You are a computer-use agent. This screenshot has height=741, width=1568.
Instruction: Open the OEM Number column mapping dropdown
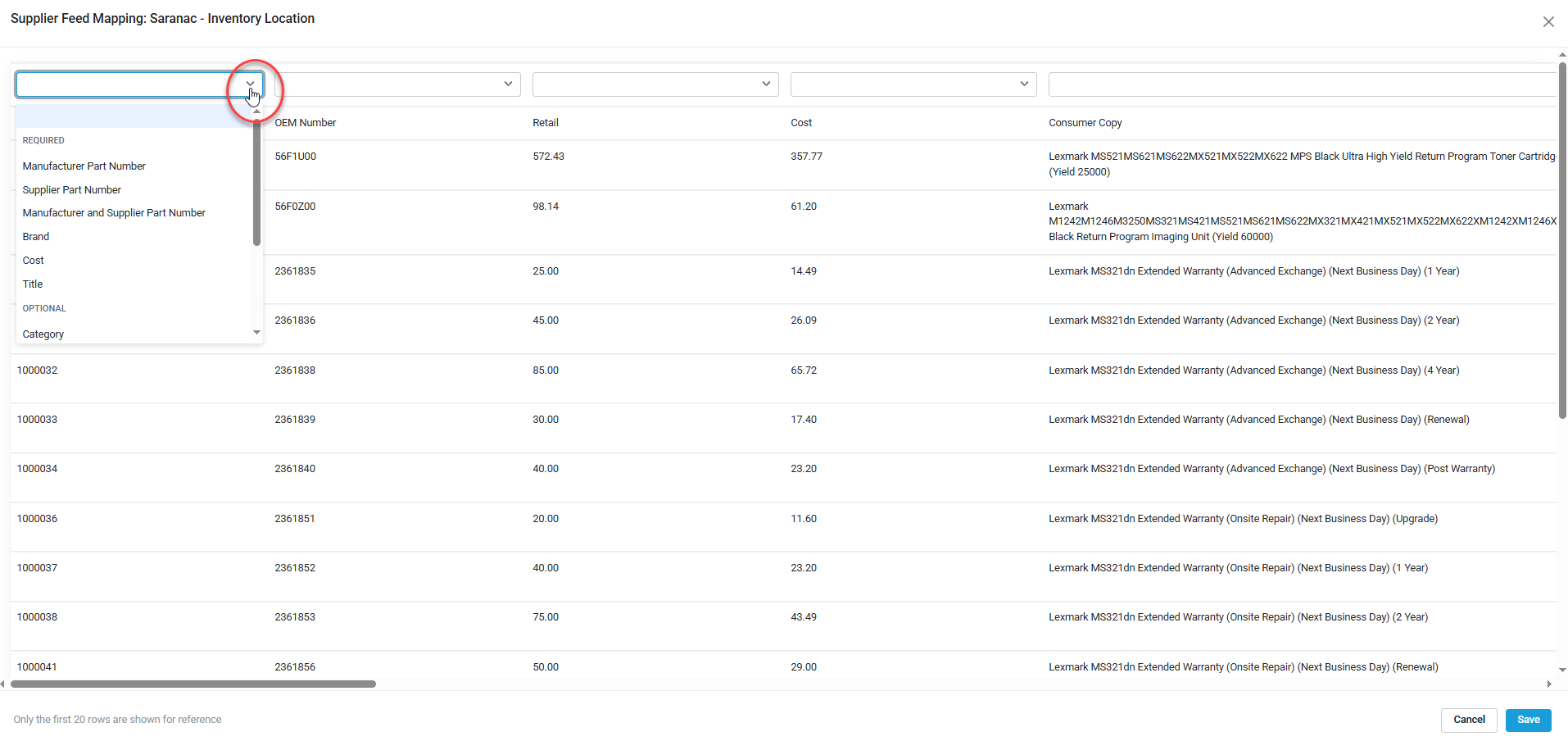click(x=508, y=84)
